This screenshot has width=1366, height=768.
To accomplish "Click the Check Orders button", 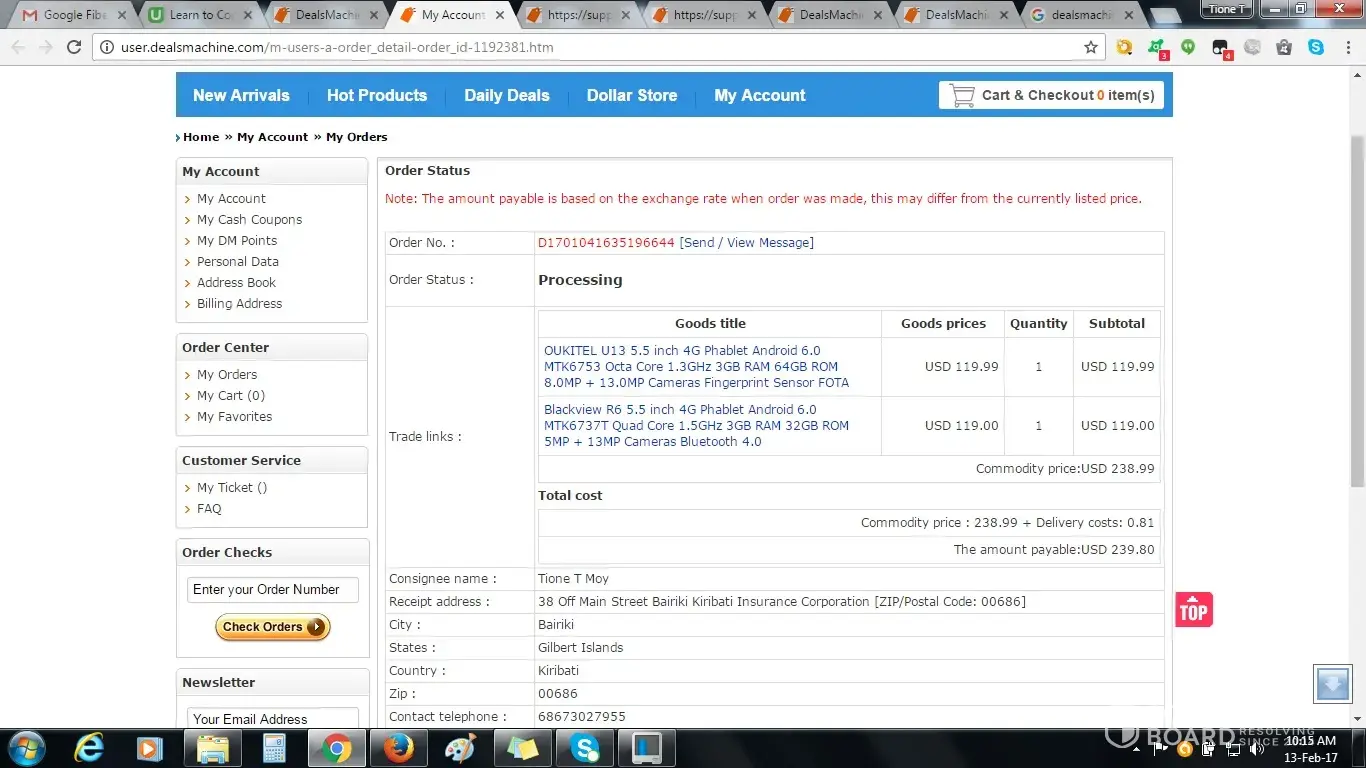I will tap(273, 627).
